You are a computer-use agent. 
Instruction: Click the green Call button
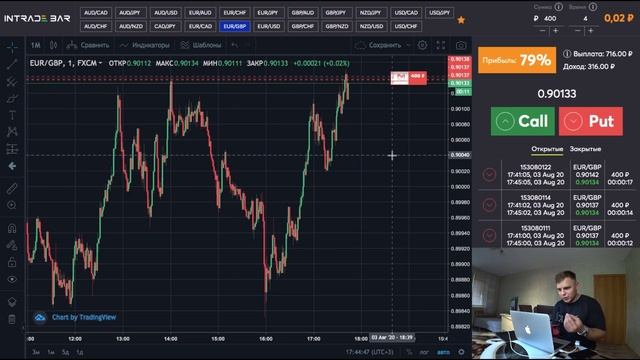(x=522, y=121)
